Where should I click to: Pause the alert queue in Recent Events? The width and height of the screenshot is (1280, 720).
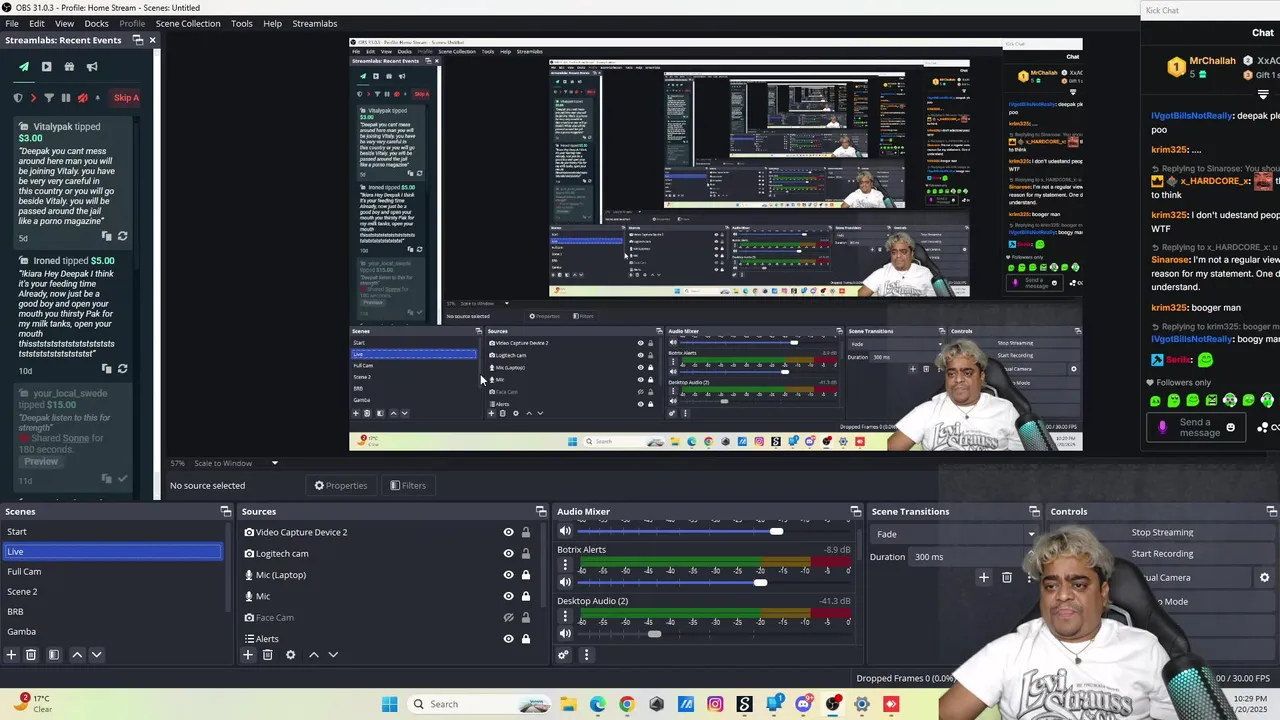coord(66,98)
